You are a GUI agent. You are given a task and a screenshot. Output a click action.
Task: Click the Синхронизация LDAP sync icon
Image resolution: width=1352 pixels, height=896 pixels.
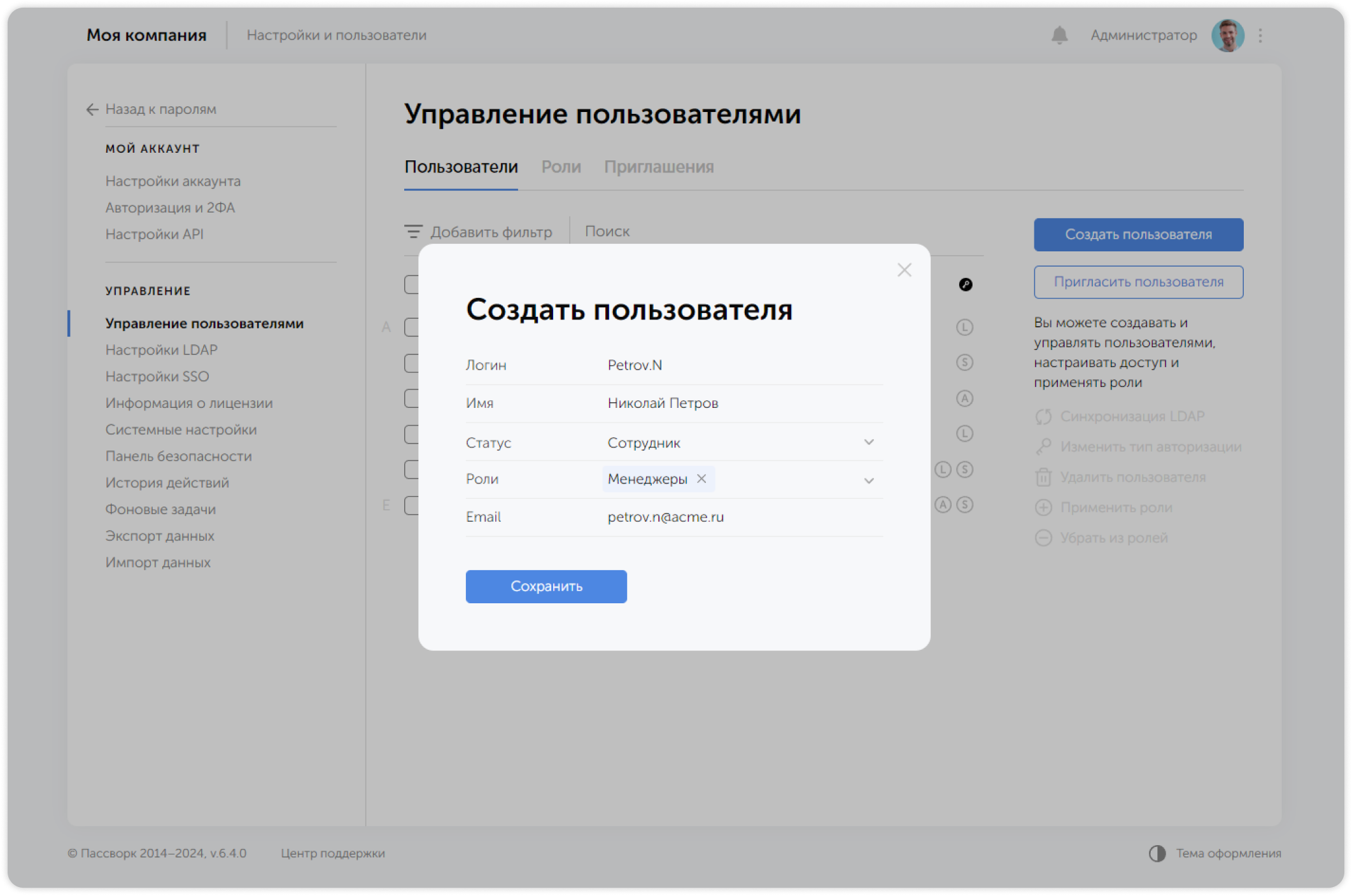point(1043,417)
